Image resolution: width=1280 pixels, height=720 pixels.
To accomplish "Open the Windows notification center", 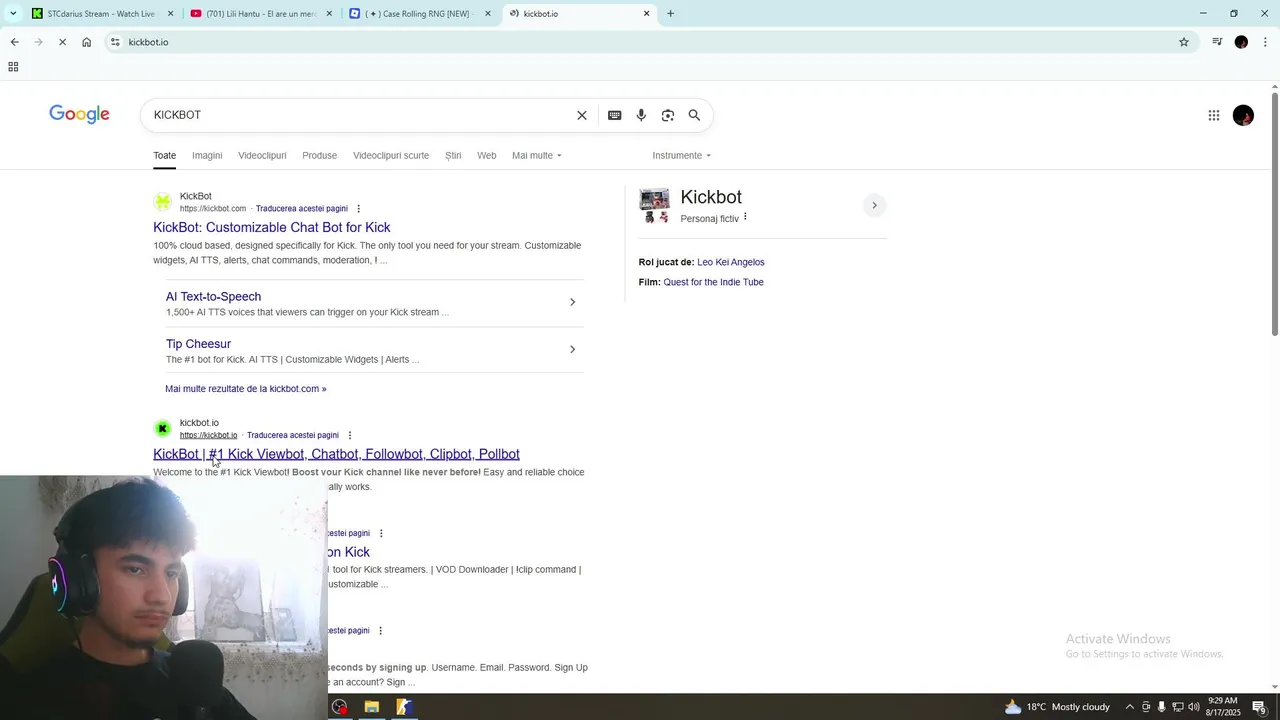I will click(1260, 707).
